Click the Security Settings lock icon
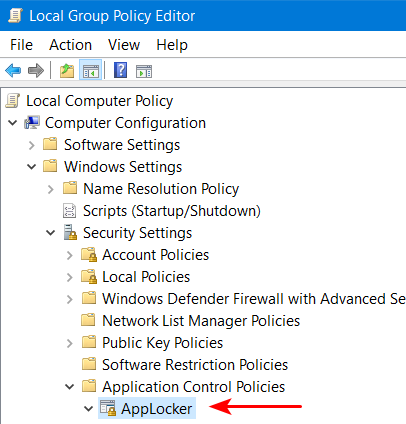 (70, 233)
